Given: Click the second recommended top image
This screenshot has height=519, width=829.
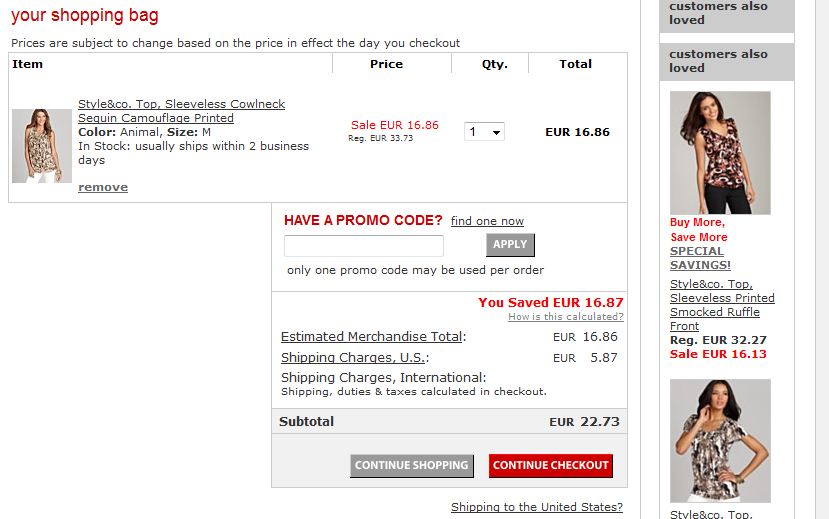Looking at the screenshot, I should [720, 441].
